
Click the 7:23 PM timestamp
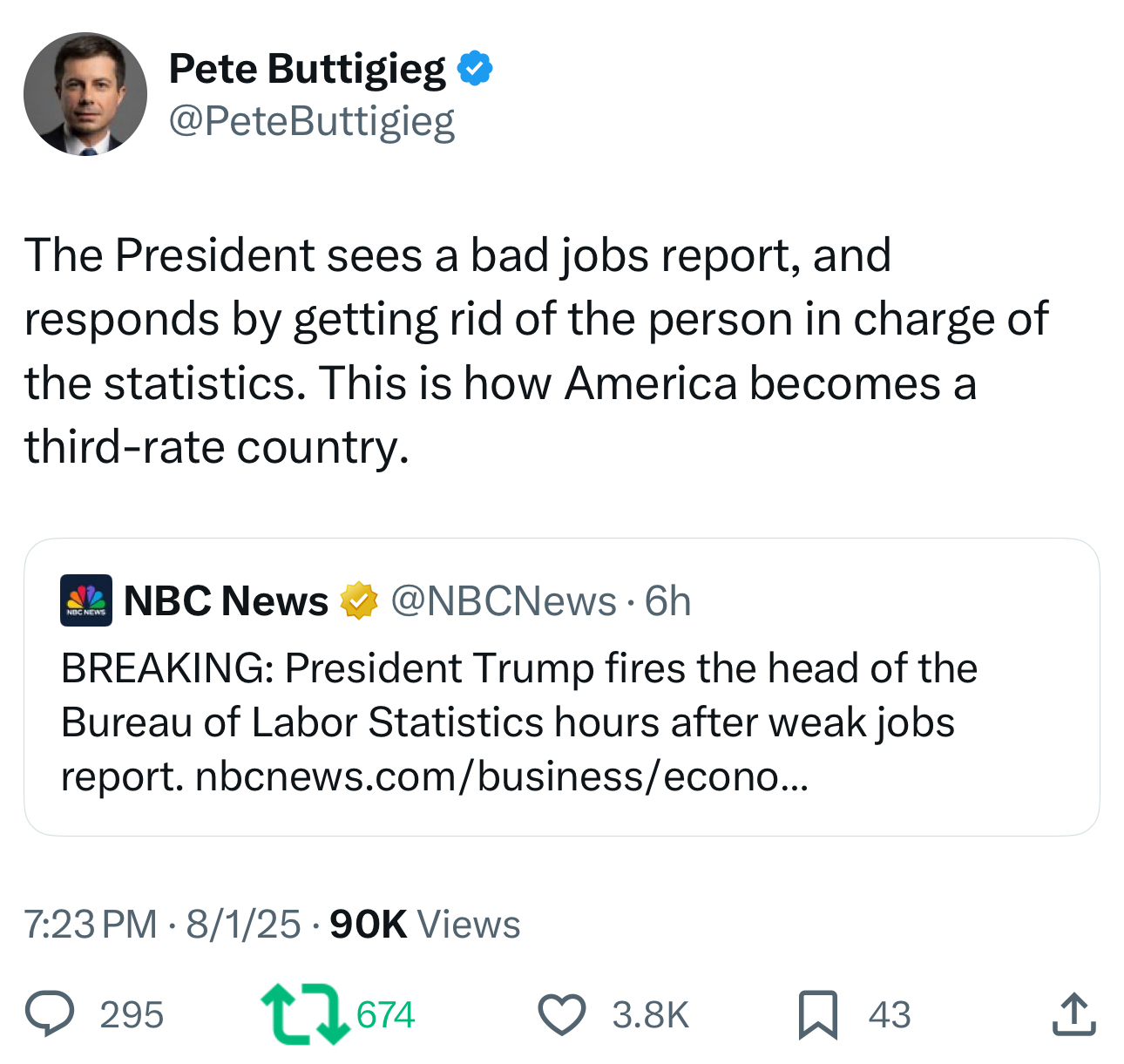pyautogui.click(x=91, y=925)
